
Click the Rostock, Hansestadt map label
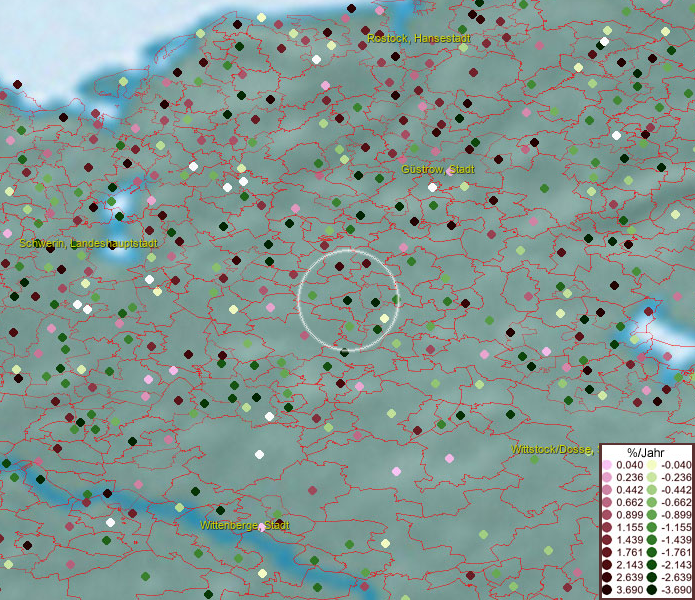419,39
